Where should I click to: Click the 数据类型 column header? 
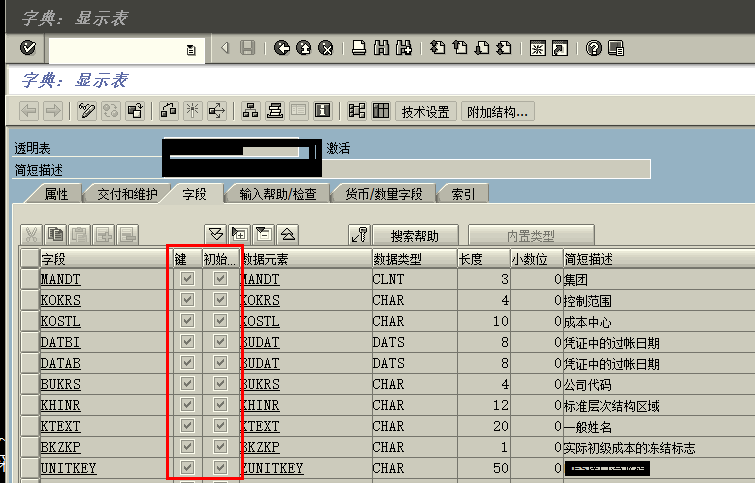point(415,259)
